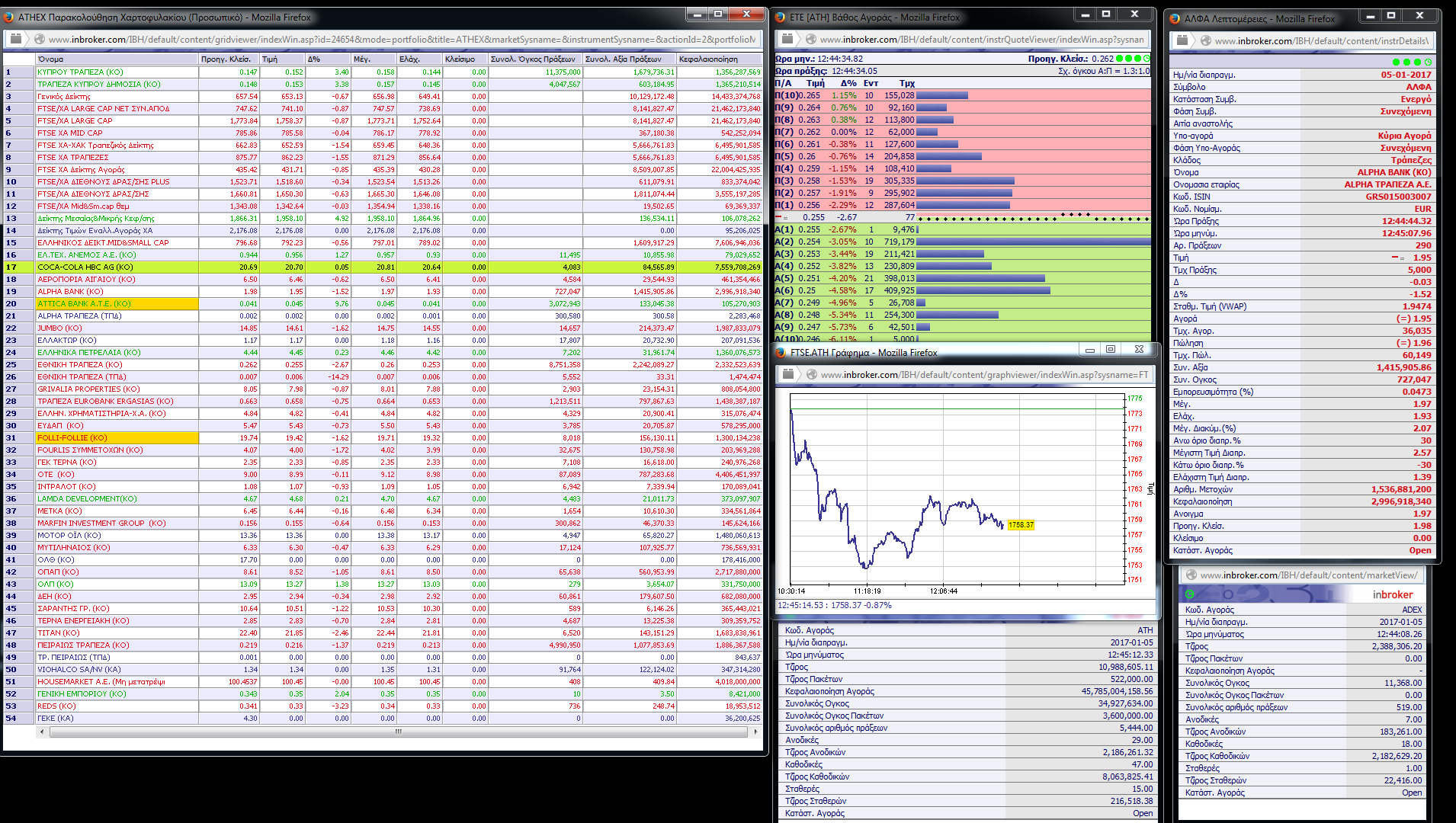Viewport: 1456px width, 823px height.
Task: Click the horizontal scrollbar thumb under the portfolio grid
Action: click(399, 732)
